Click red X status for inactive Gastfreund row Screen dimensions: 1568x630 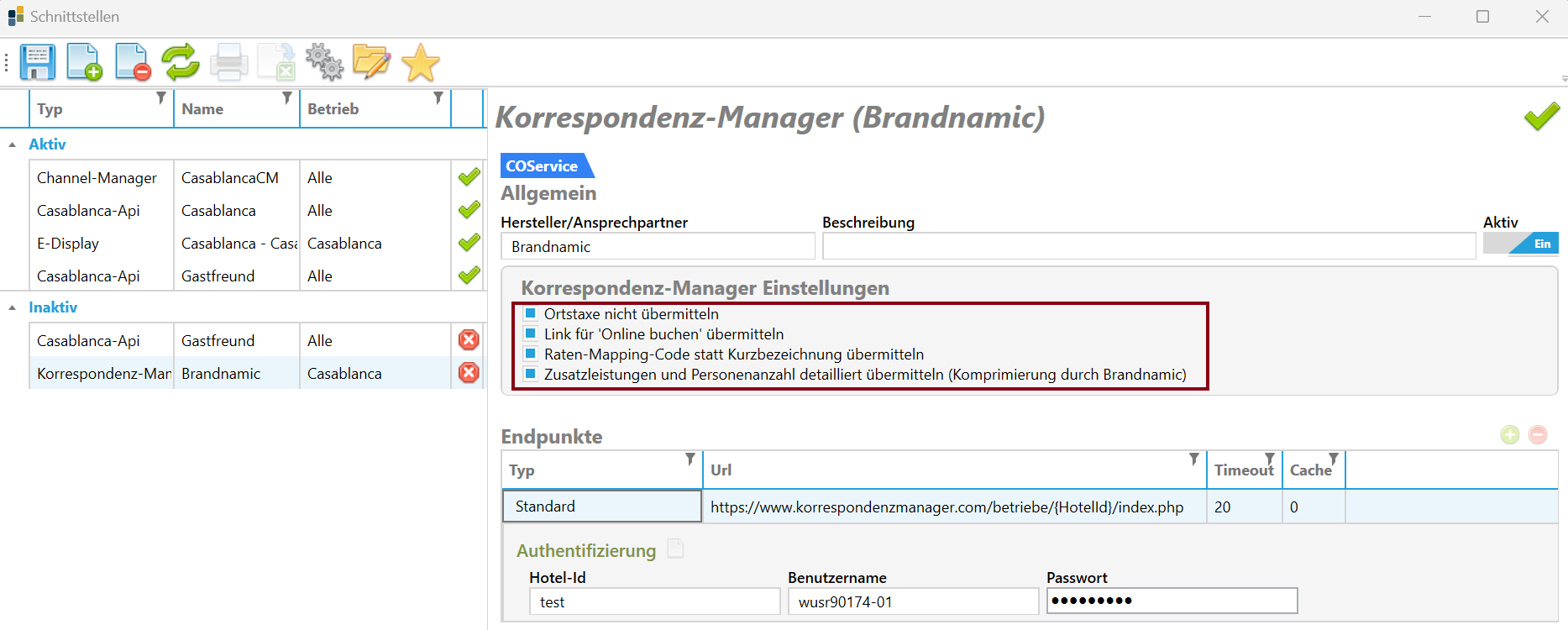click(x=469, y=340)
